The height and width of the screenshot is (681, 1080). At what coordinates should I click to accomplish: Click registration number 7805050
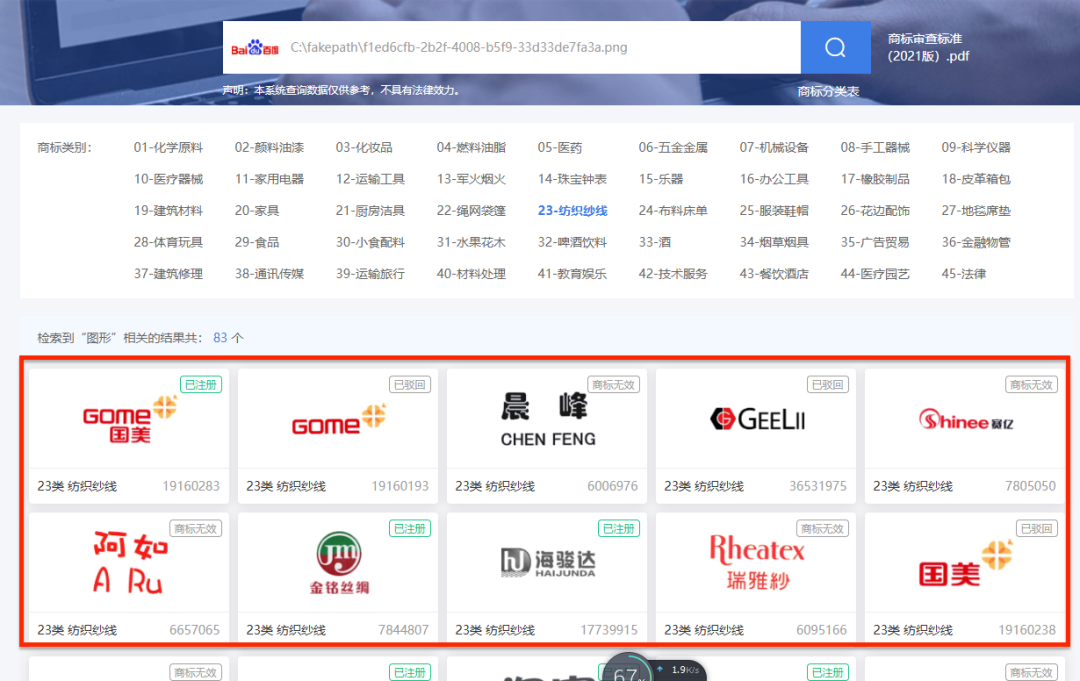tap(1030, 486)
